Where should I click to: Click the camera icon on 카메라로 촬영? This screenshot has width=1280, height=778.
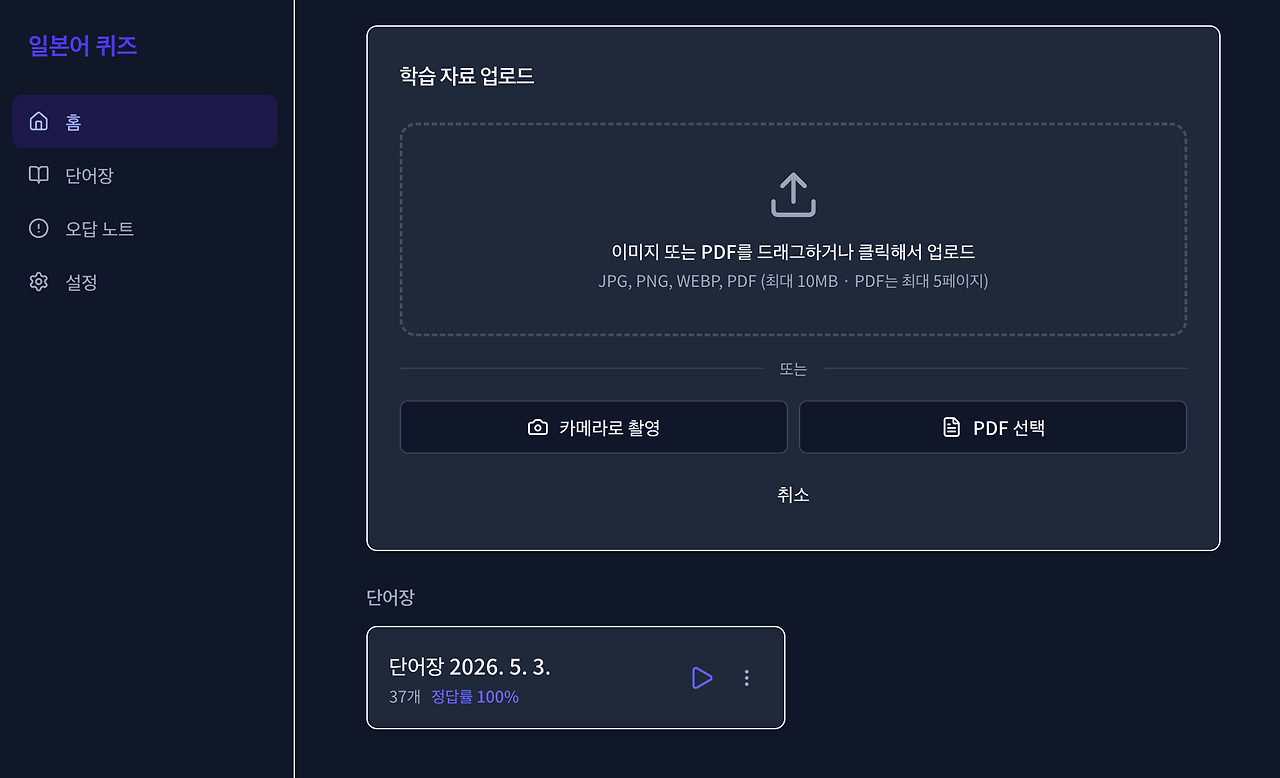click(x=538, y=428)
